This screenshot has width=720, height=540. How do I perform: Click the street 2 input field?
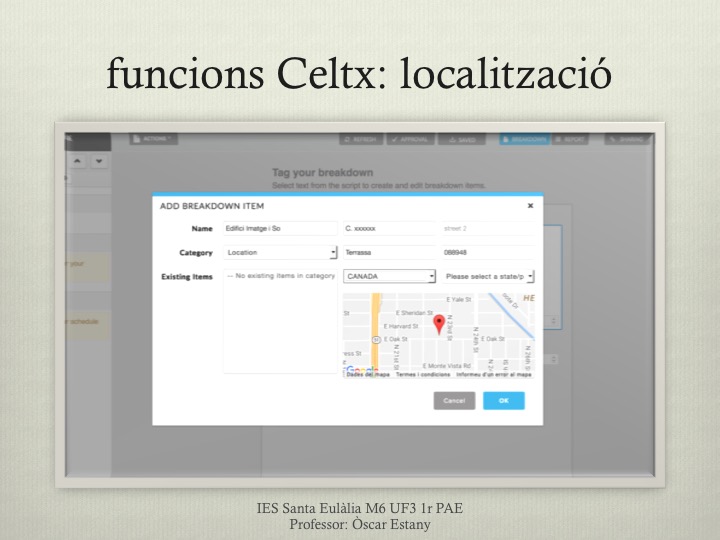(x=489, y=229)
